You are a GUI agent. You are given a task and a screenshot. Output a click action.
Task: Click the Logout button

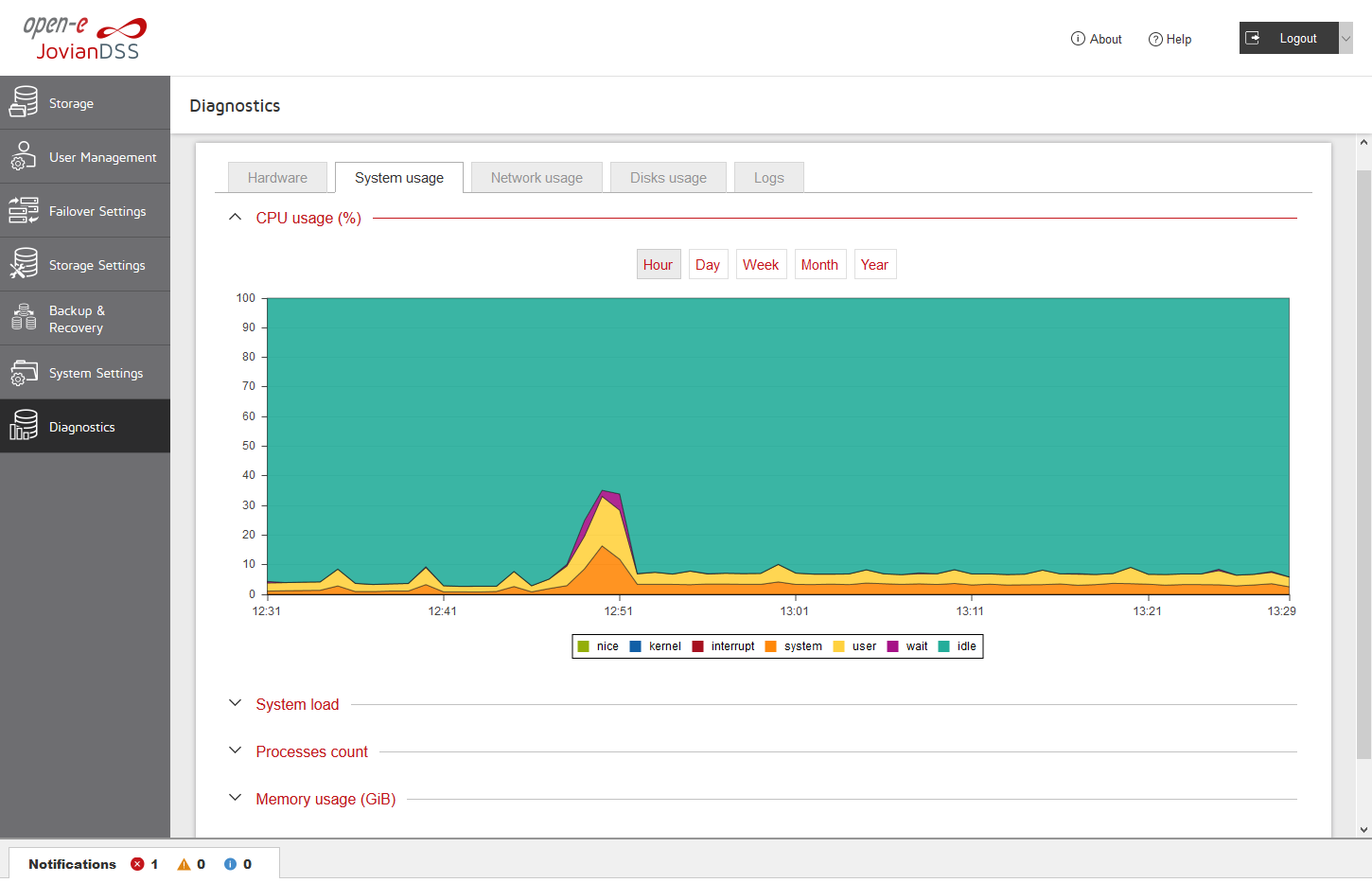(1288, 39)
